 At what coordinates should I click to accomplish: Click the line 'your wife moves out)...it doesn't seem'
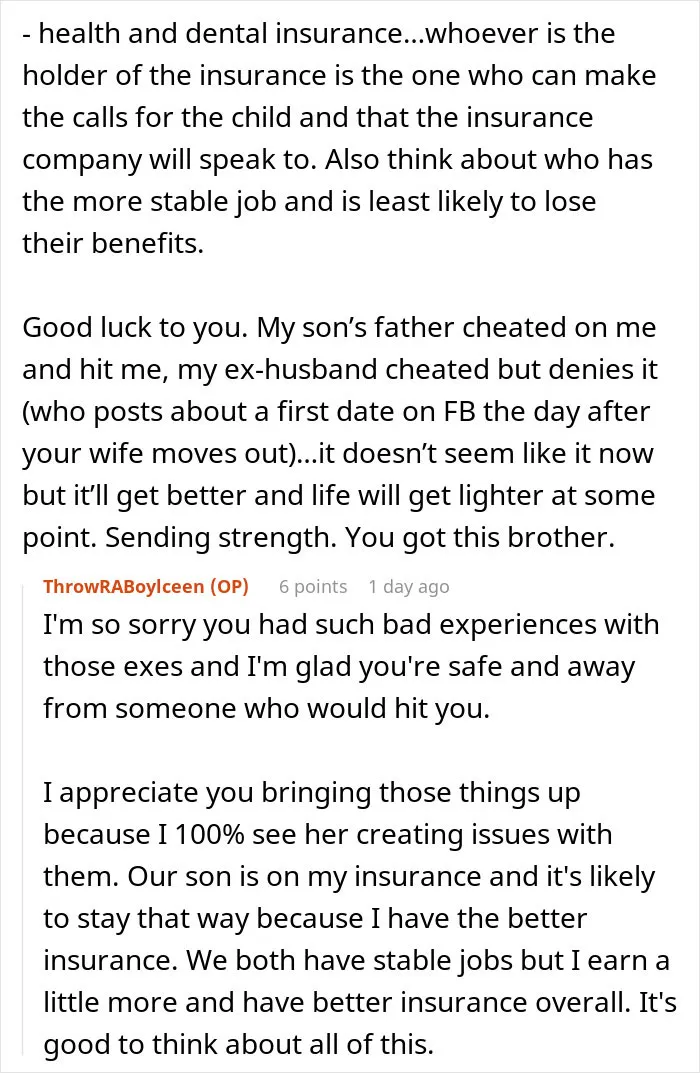click(x=338, y=454)
